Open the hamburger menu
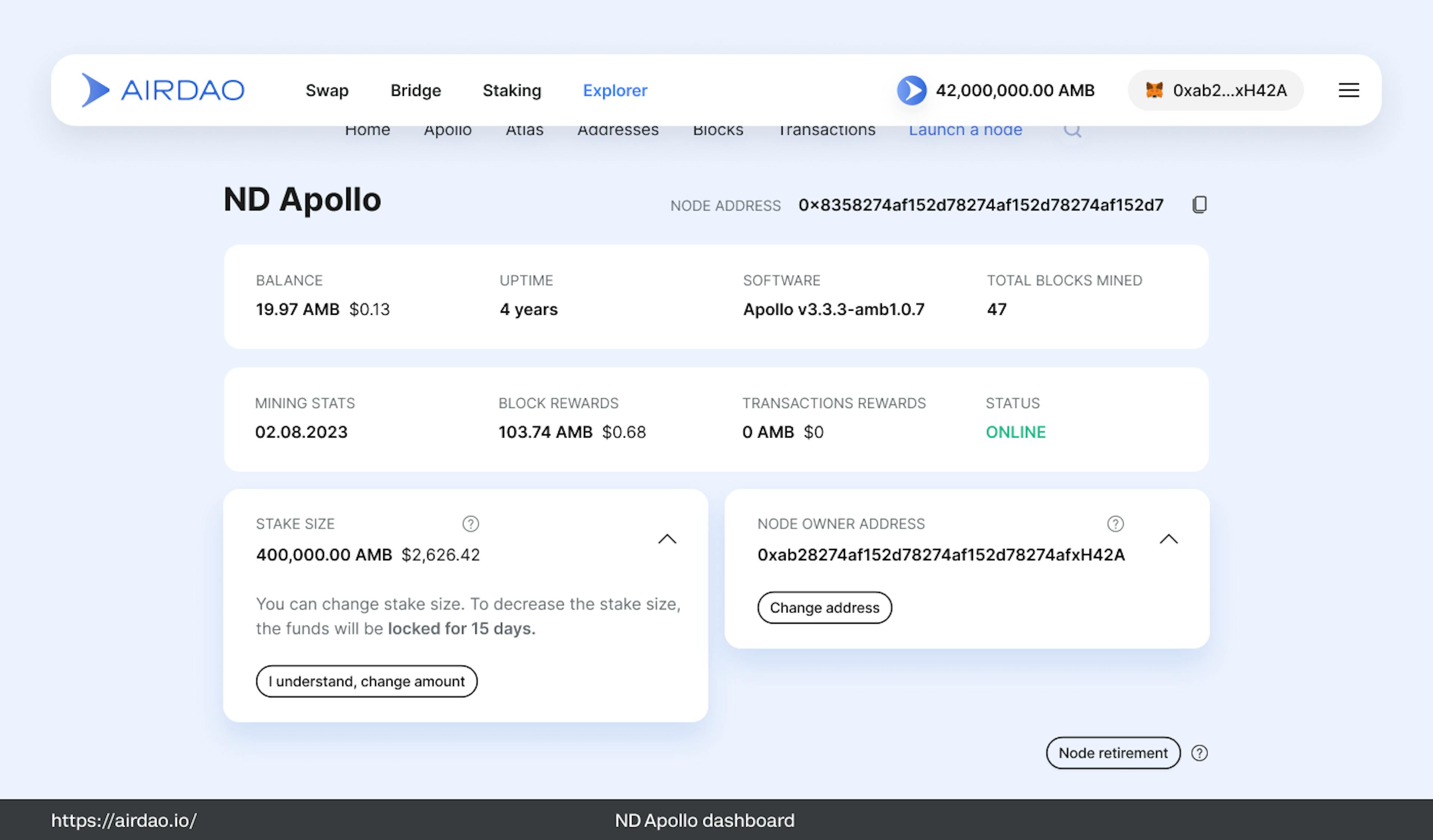This screenshot has width=1433, height=840. tap(1348, 90)
